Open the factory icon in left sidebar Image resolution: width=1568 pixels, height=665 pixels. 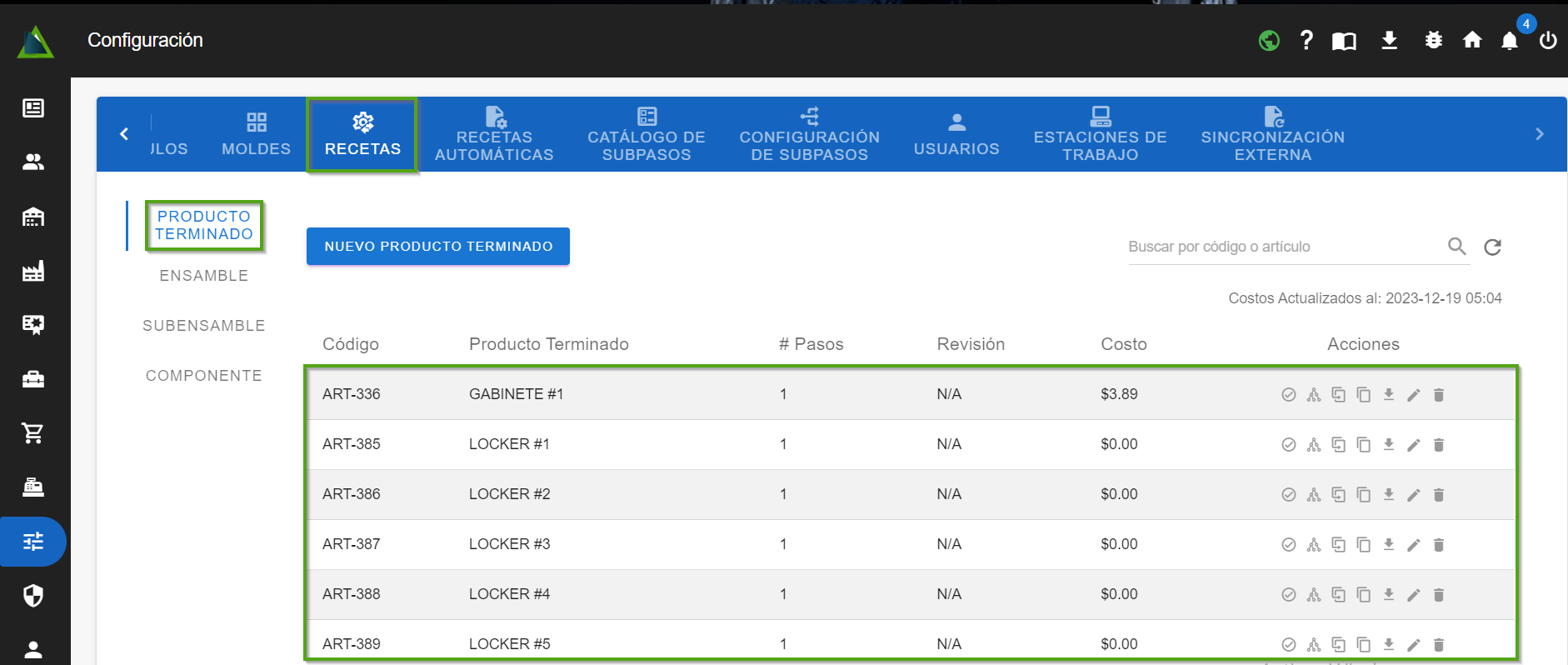(33, 271)
